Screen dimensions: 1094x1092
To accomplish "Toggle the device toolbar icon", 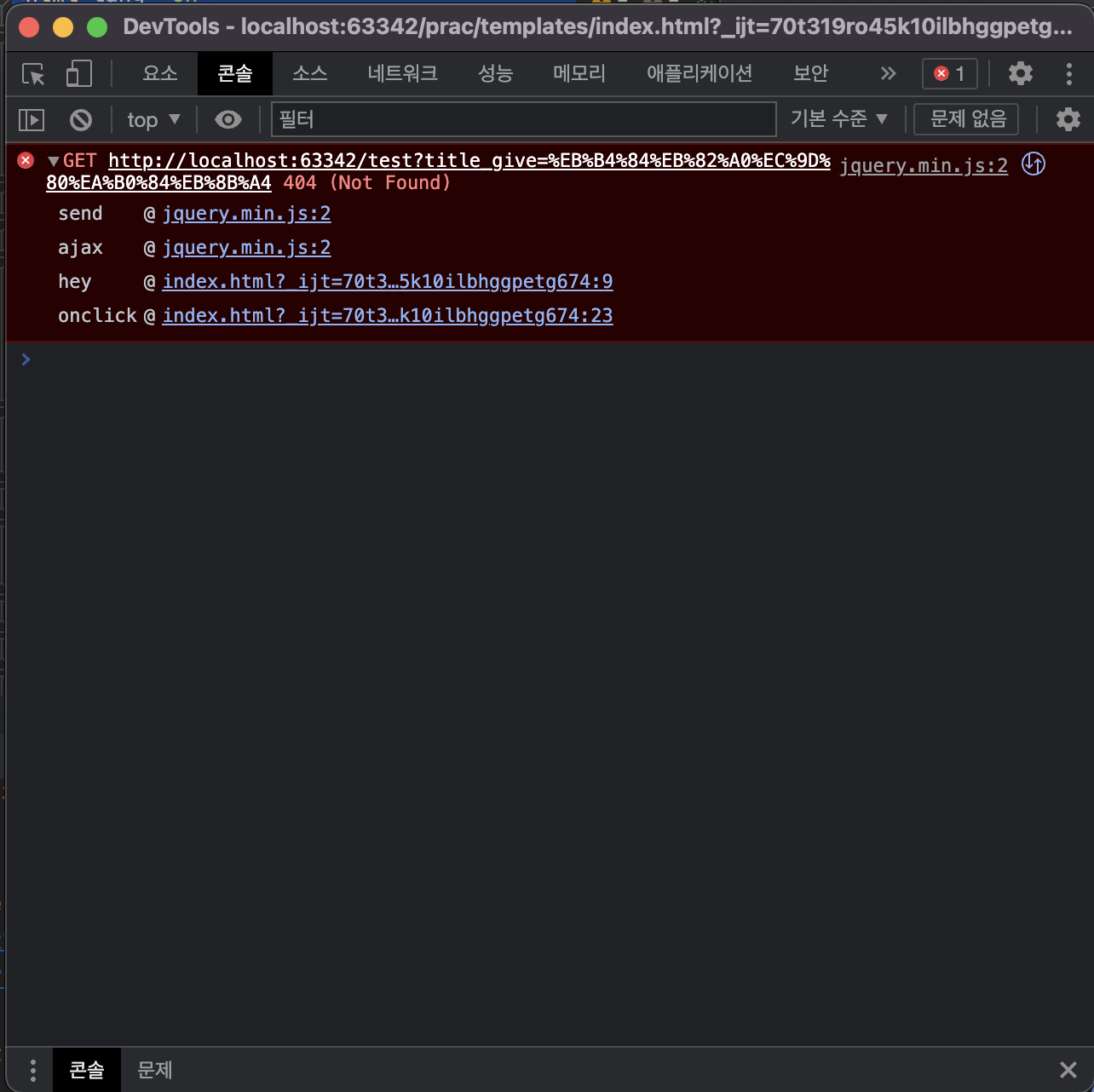I will point(79,74).
